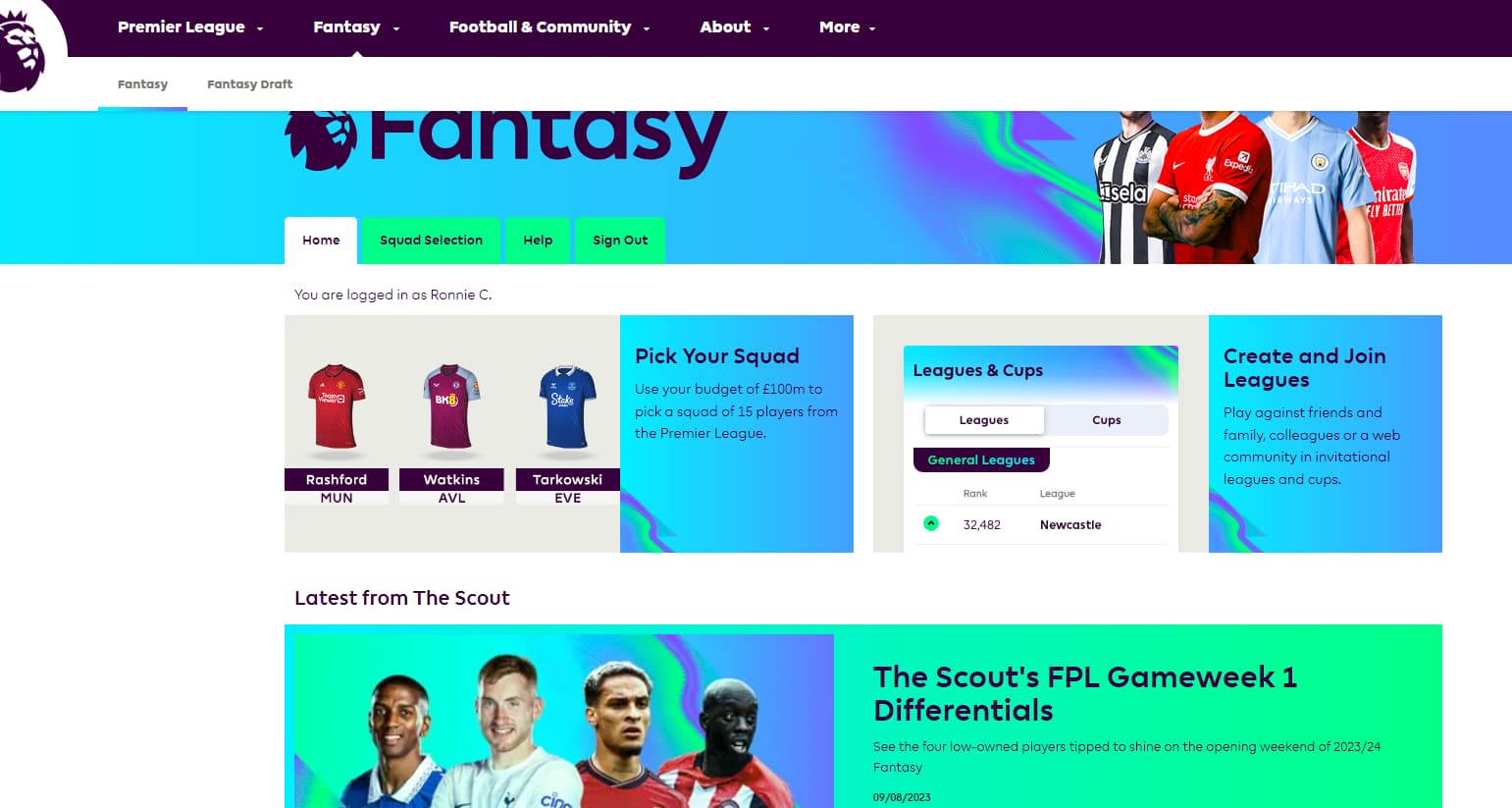Select the Leagues toggle
This screenshot has width=1512, height=808.
click(x=984, y=420)
